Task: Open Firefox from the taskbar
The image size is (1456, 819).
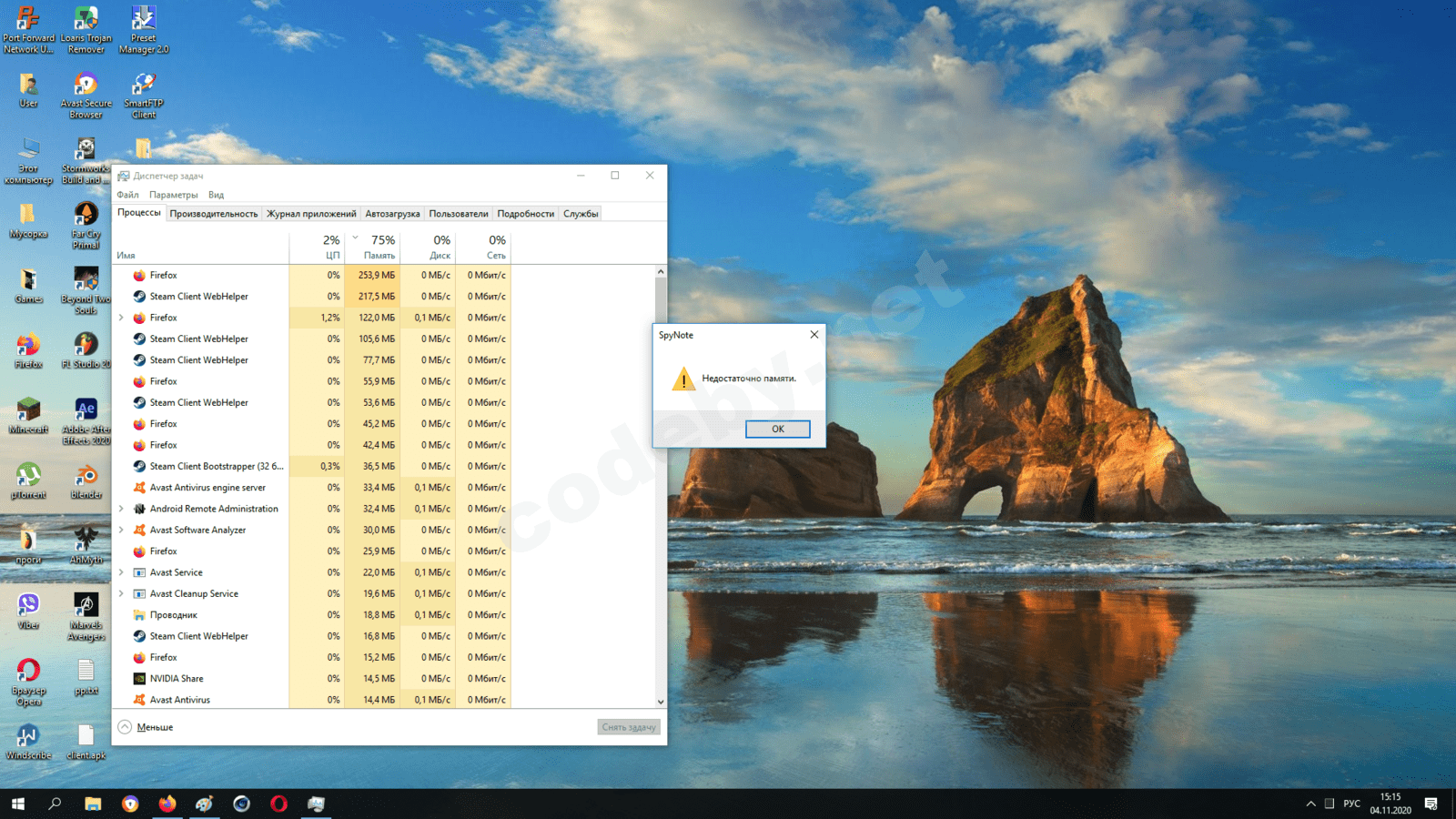Action: [167, 804]
